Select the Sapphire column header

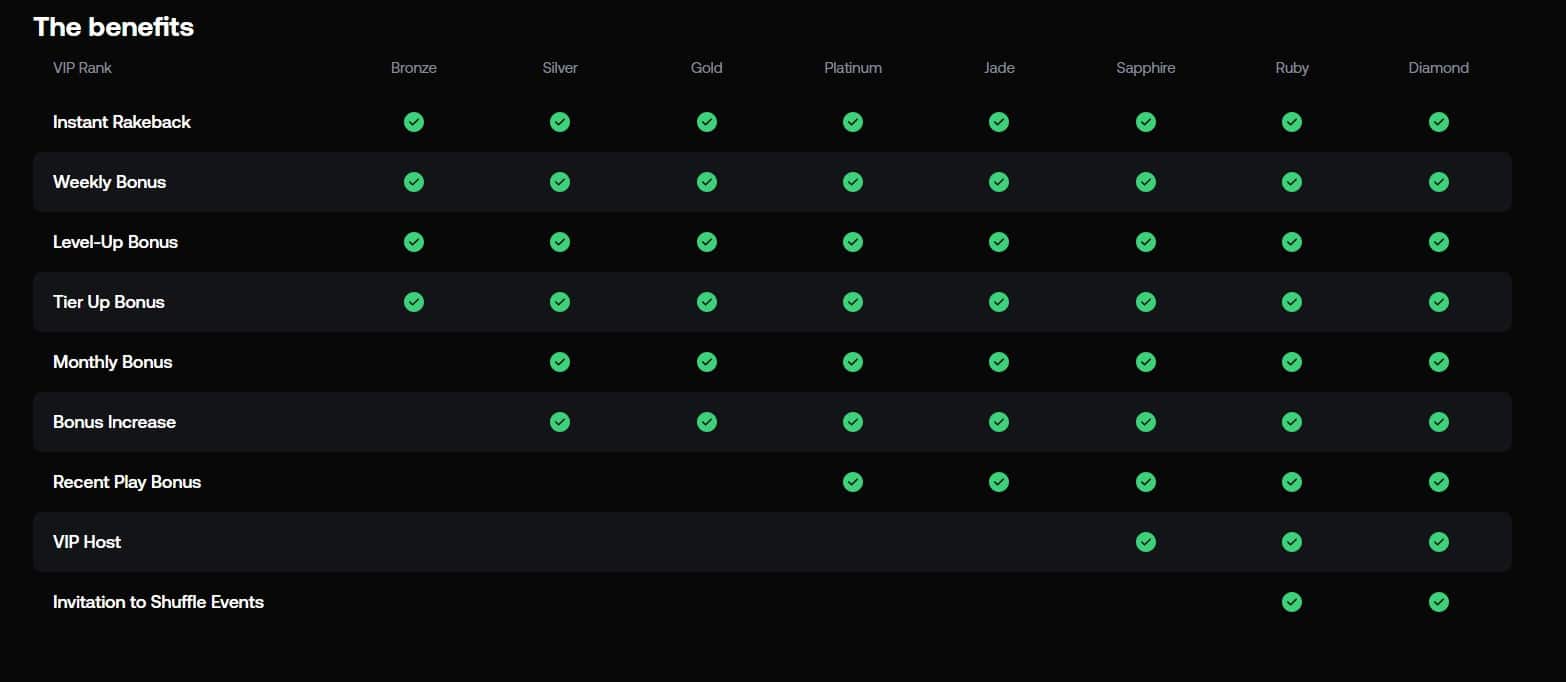(x=1146, y=68)
